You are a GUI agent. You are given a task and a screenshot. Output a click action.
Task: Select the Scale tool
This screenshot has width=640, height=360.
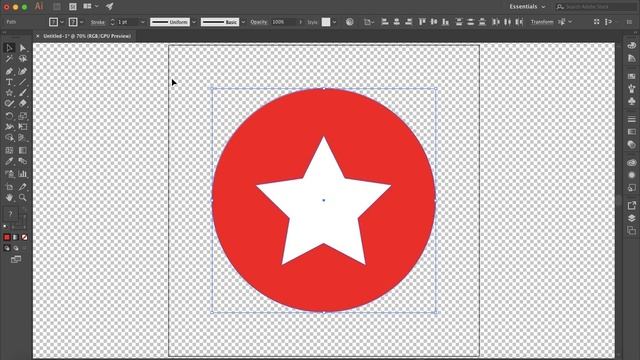tap(23, 116)
